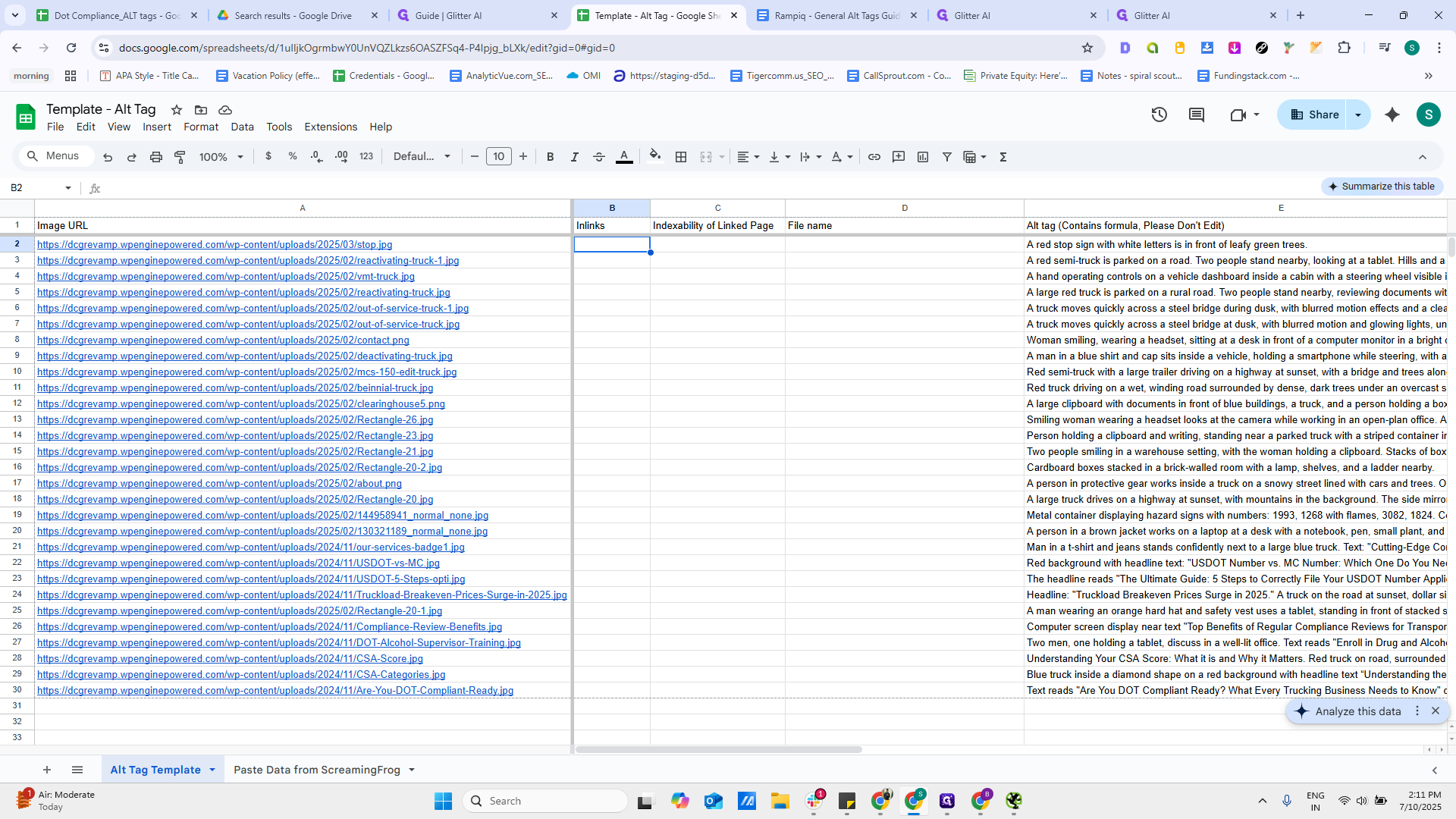Open the default font dropdown

point(422,157)
